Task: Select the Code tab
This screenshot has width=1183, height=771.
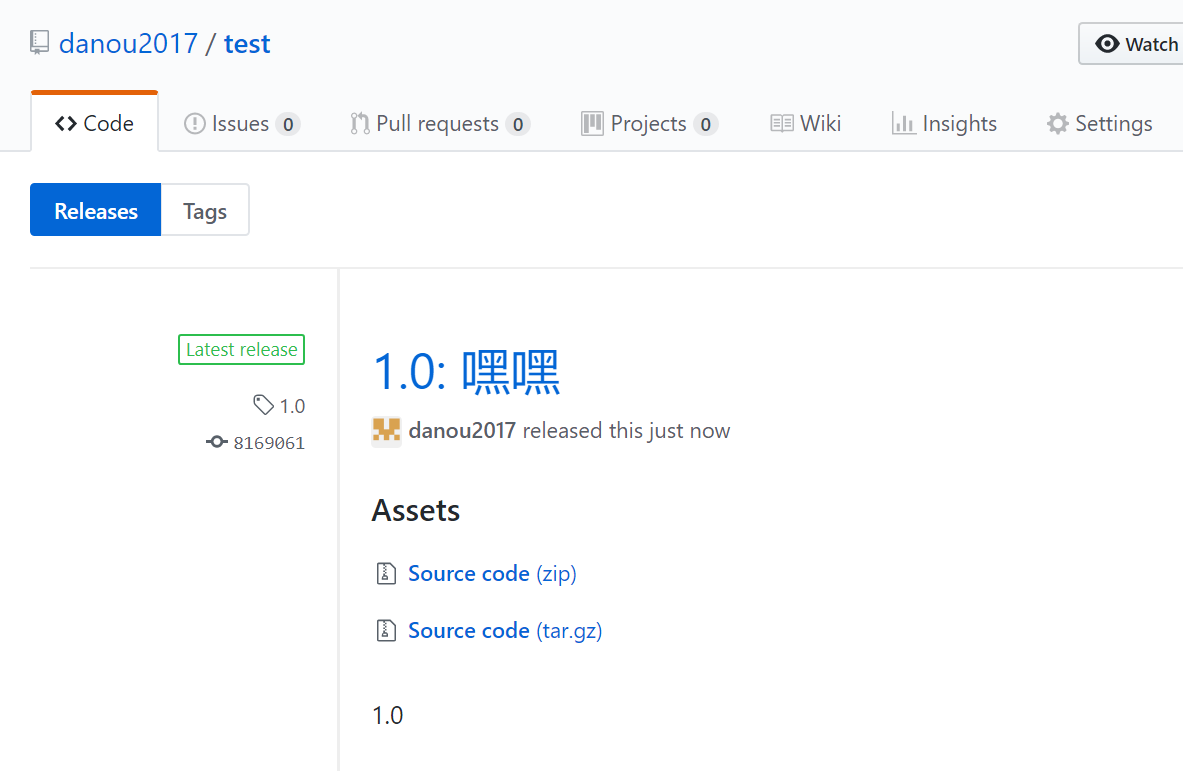Action: click(x=95, y=124)
